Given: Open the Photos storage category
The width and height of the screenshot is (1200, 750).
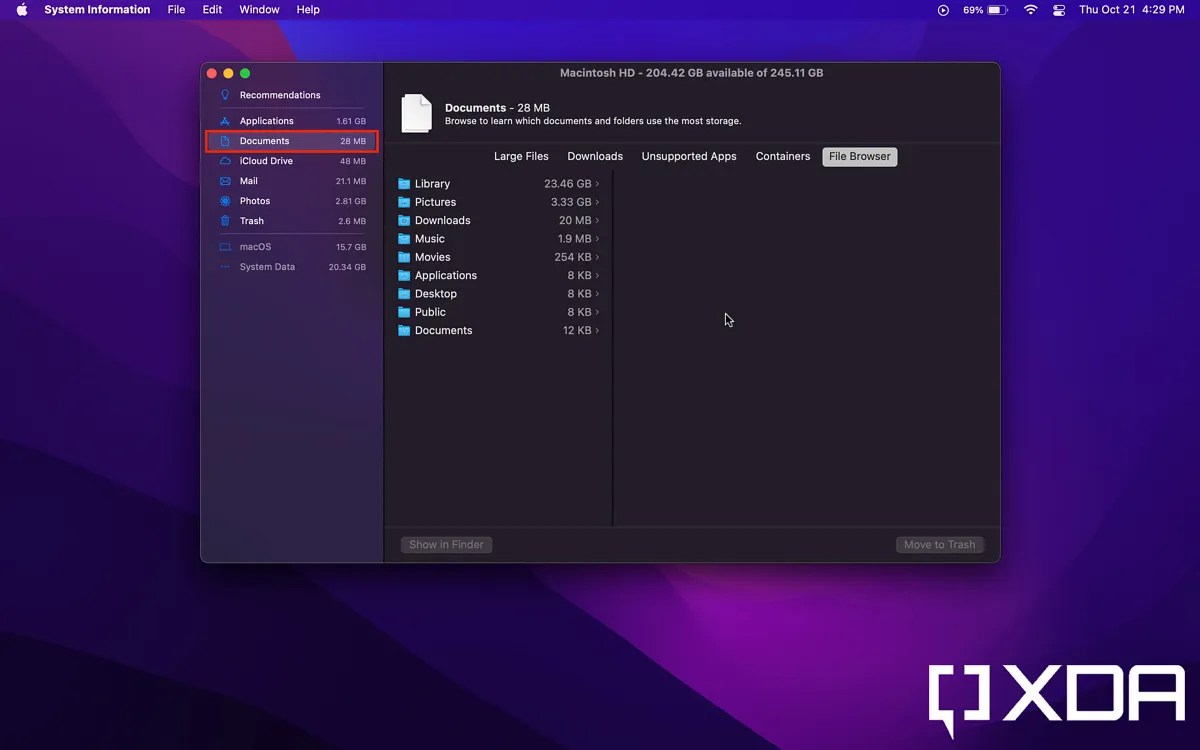Looking at the screenshot, I should [255, 200].
